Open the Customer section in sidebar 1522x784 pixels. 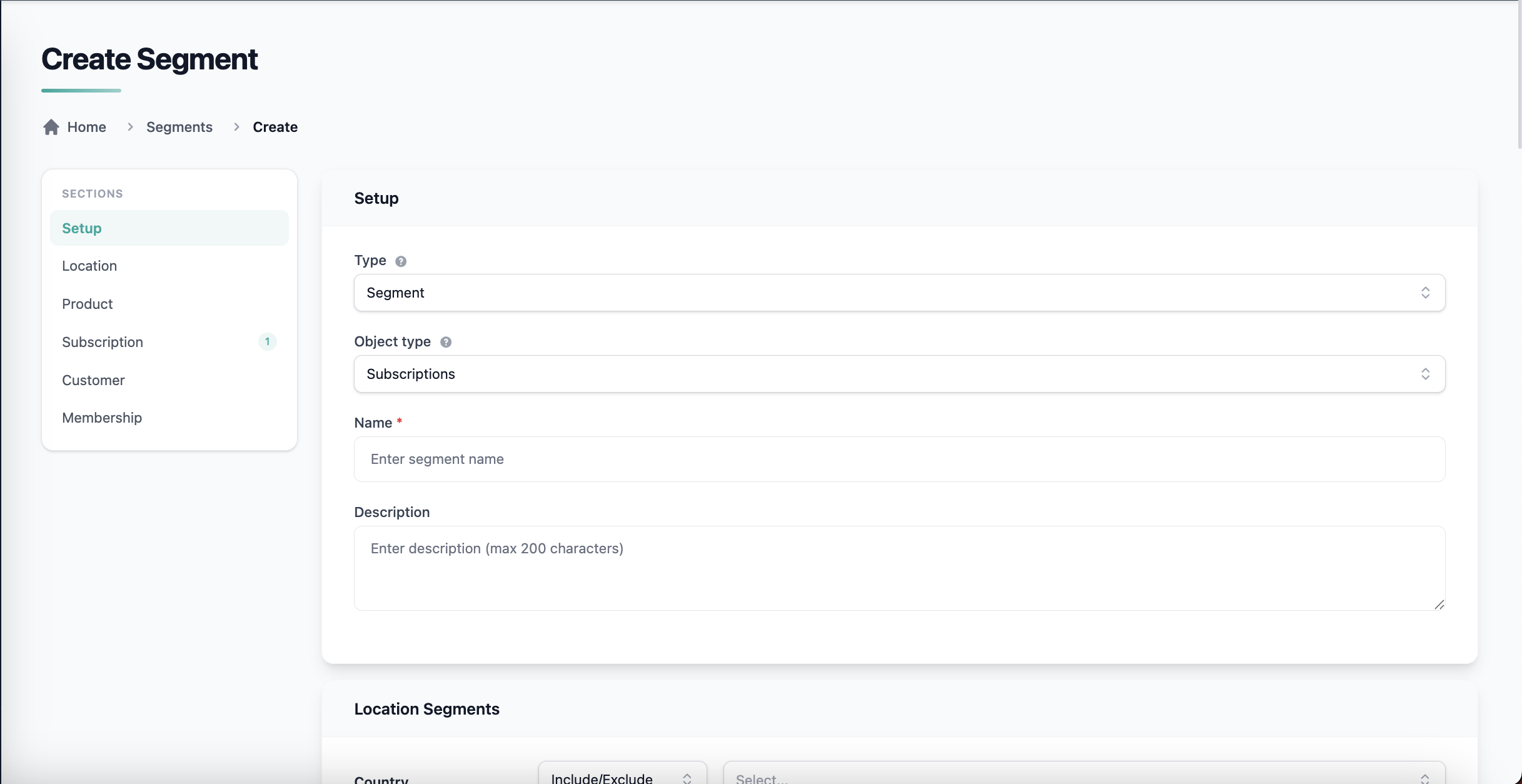[93, 380]
